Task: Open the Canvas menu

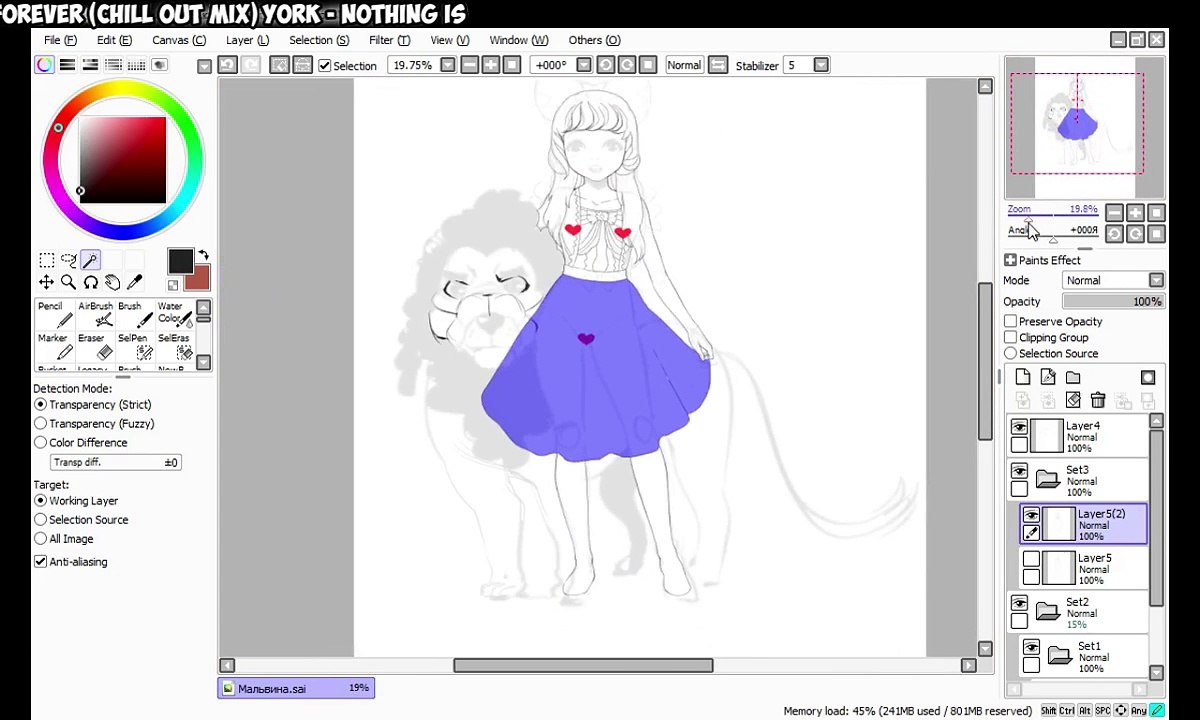Action: pos(179,40)
